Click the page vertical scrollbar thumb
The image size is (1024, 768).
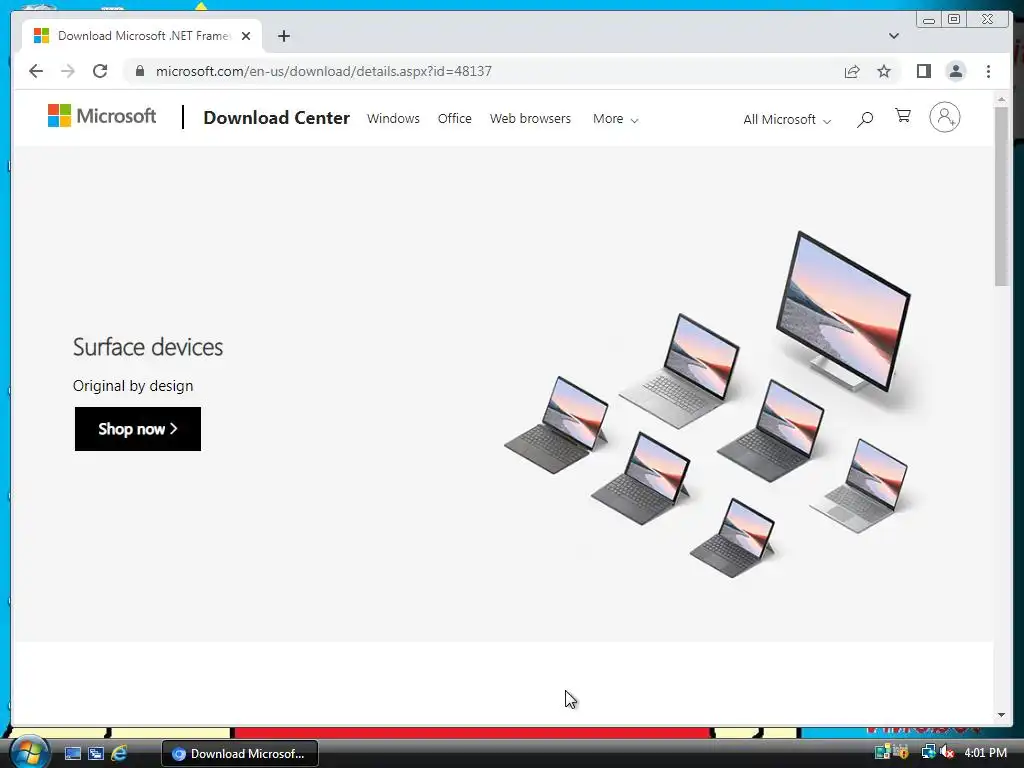pyautogui.click(x=1001, y=196)
